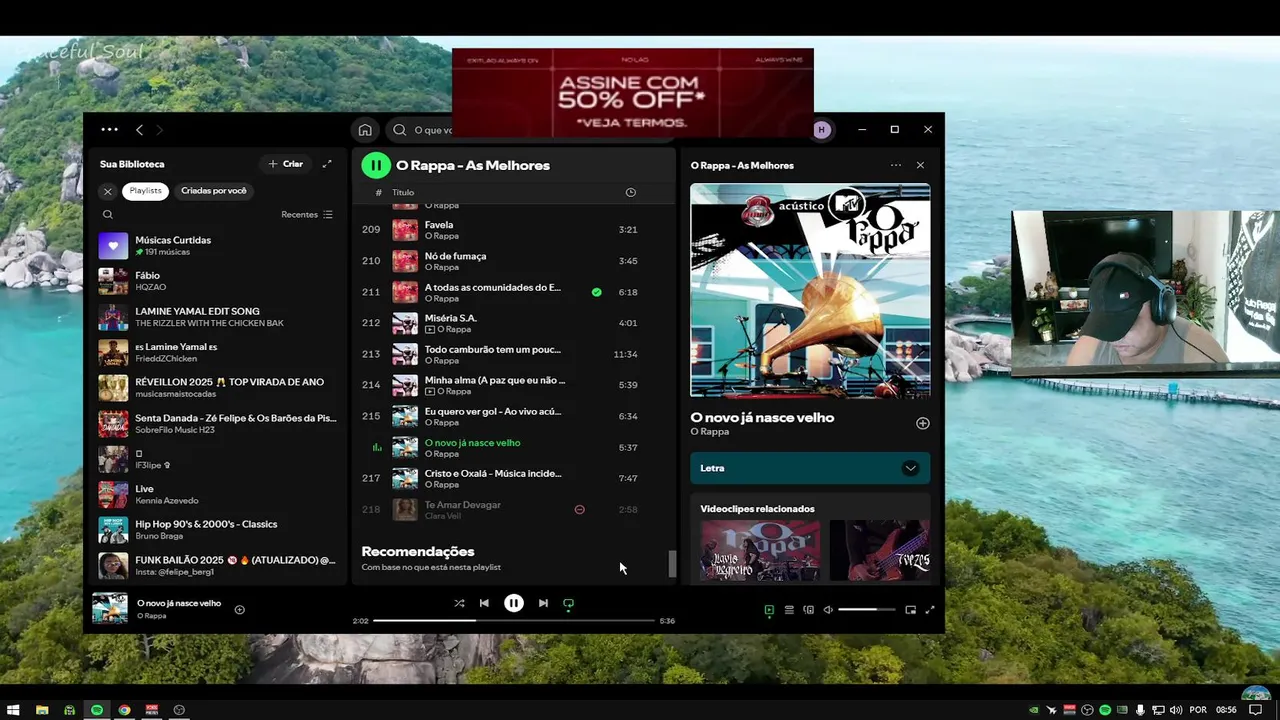1280x720 pixels.
Task: Toggle the Now Playing view button
Action: 769,610
